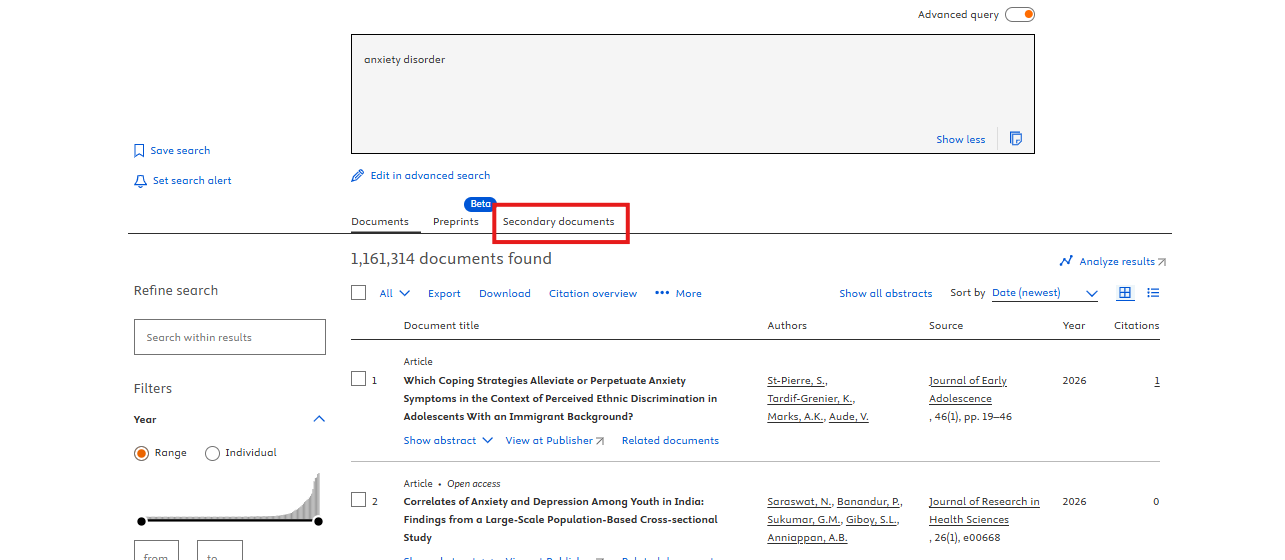Click the Save search bookmark icon
This screenshot has height=560, width=1285.
[139, 151]
